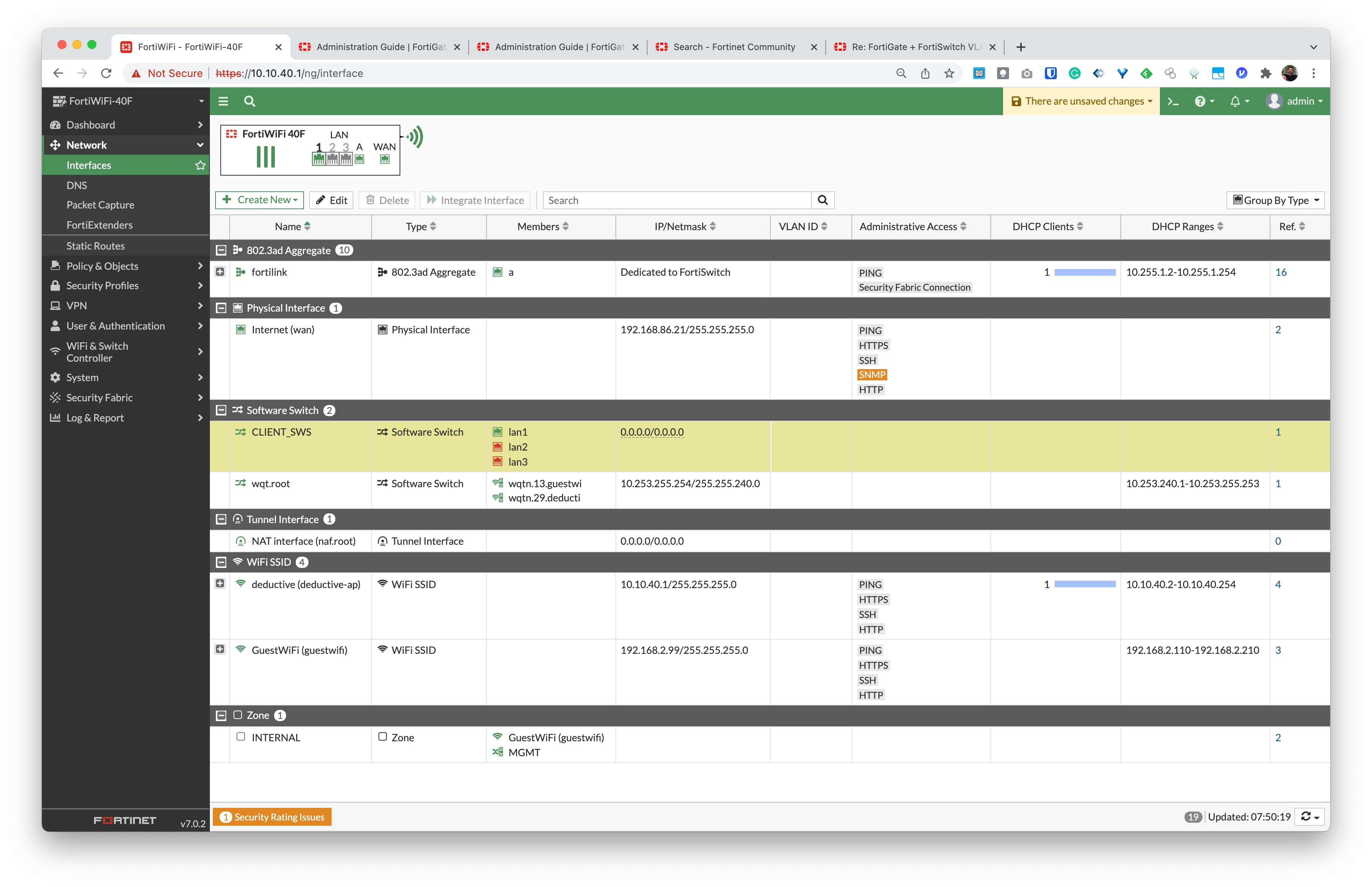The height and width of the screenshot is (887, 1372).
Task: Toggle the hamburger menu icon
Action: [223, 101]
